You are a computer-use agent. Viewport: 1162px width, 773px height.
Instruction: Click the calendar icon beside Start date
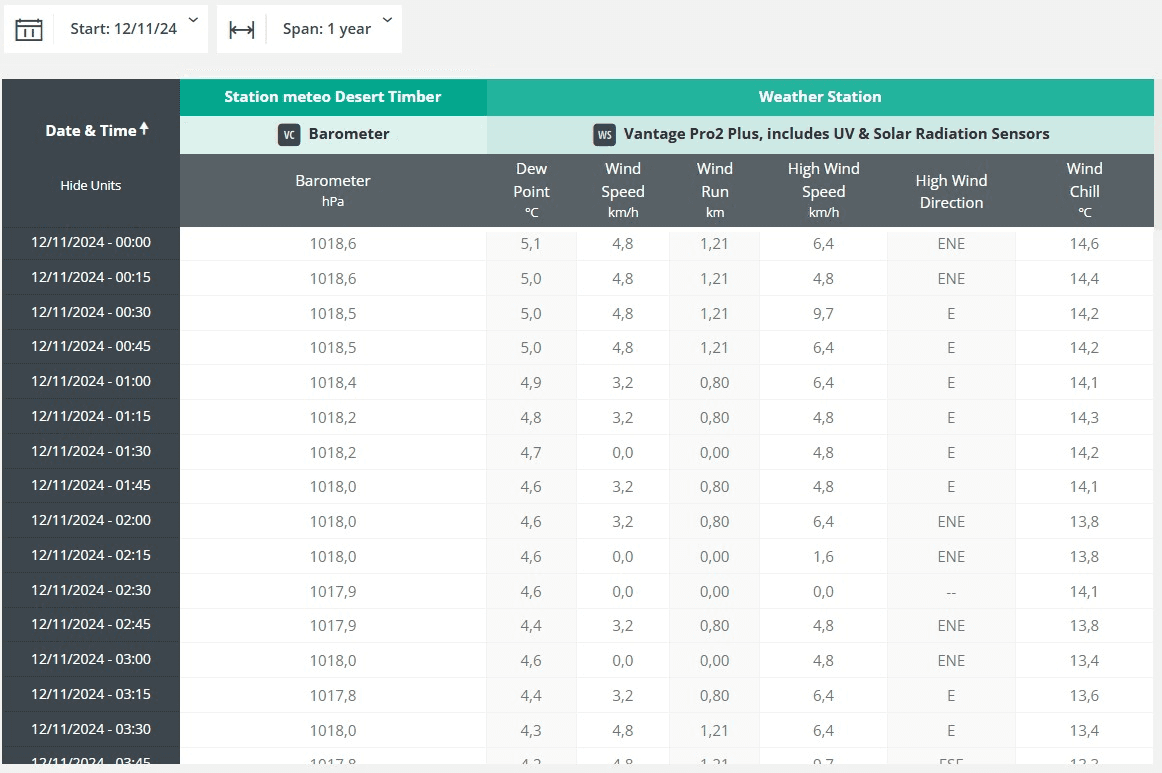pos(29,30)
